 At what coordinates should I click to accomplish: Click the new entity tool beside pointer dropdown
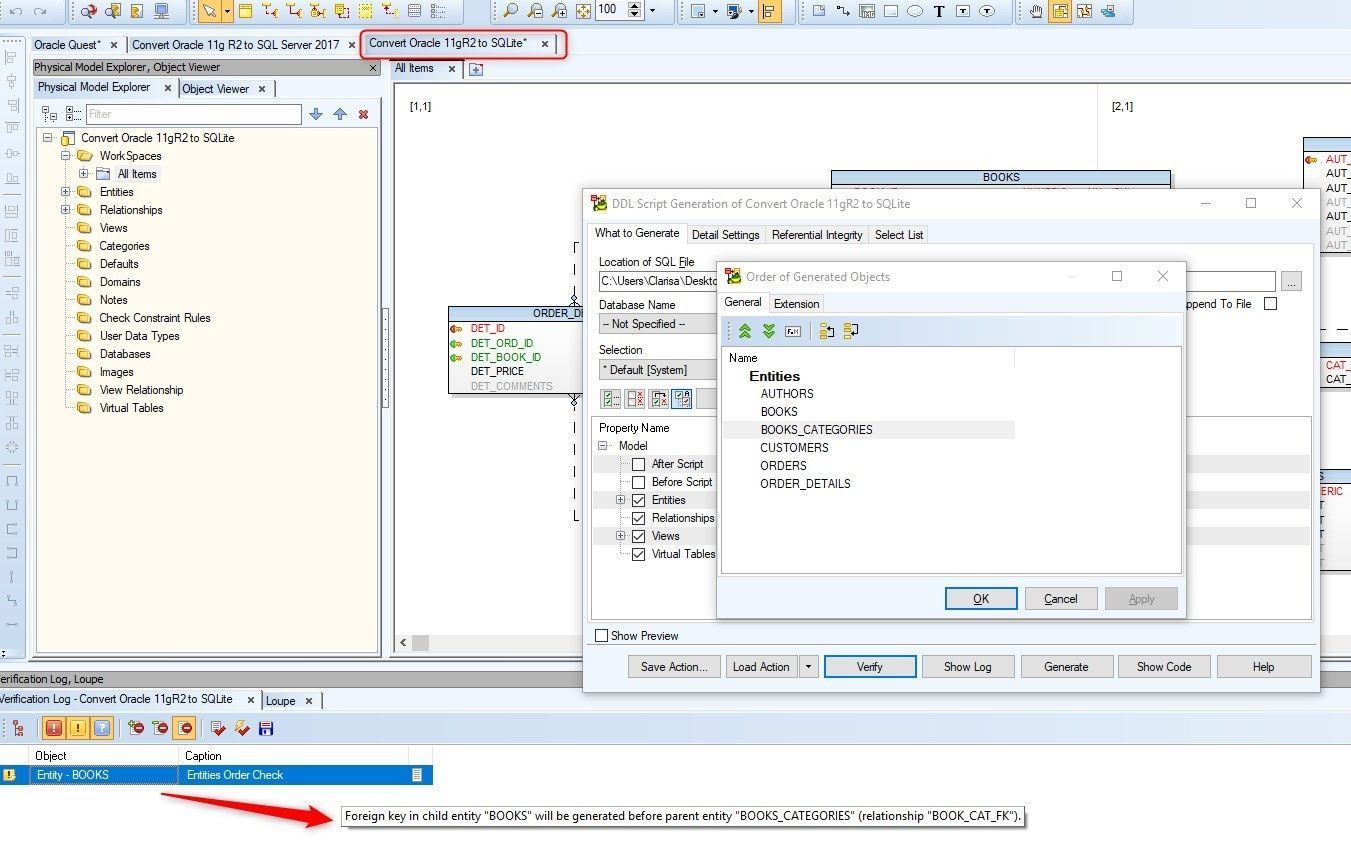[x=245, y=11]
